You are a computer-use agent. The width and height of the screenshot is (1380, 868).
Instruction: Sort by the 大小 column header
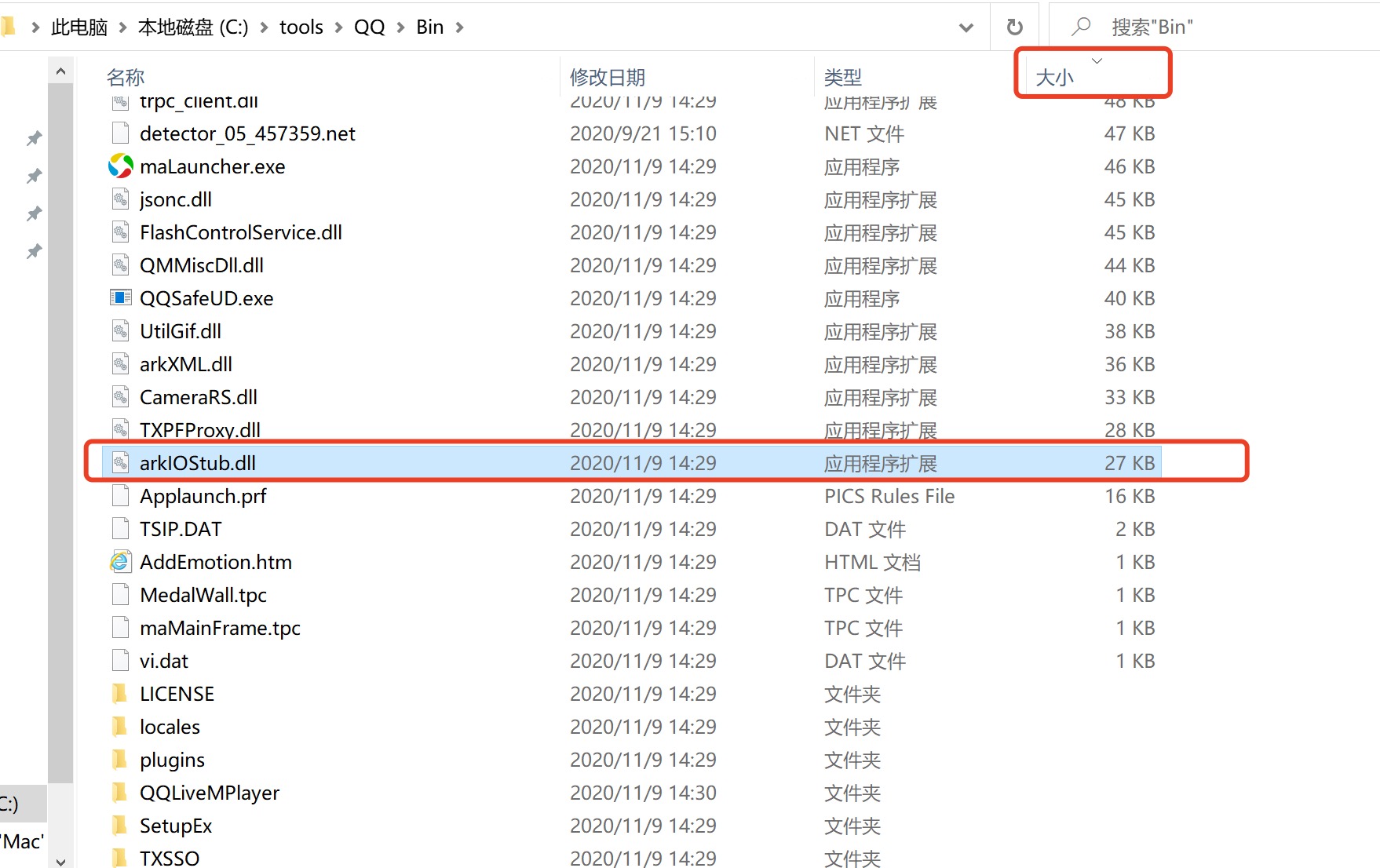1054,77
